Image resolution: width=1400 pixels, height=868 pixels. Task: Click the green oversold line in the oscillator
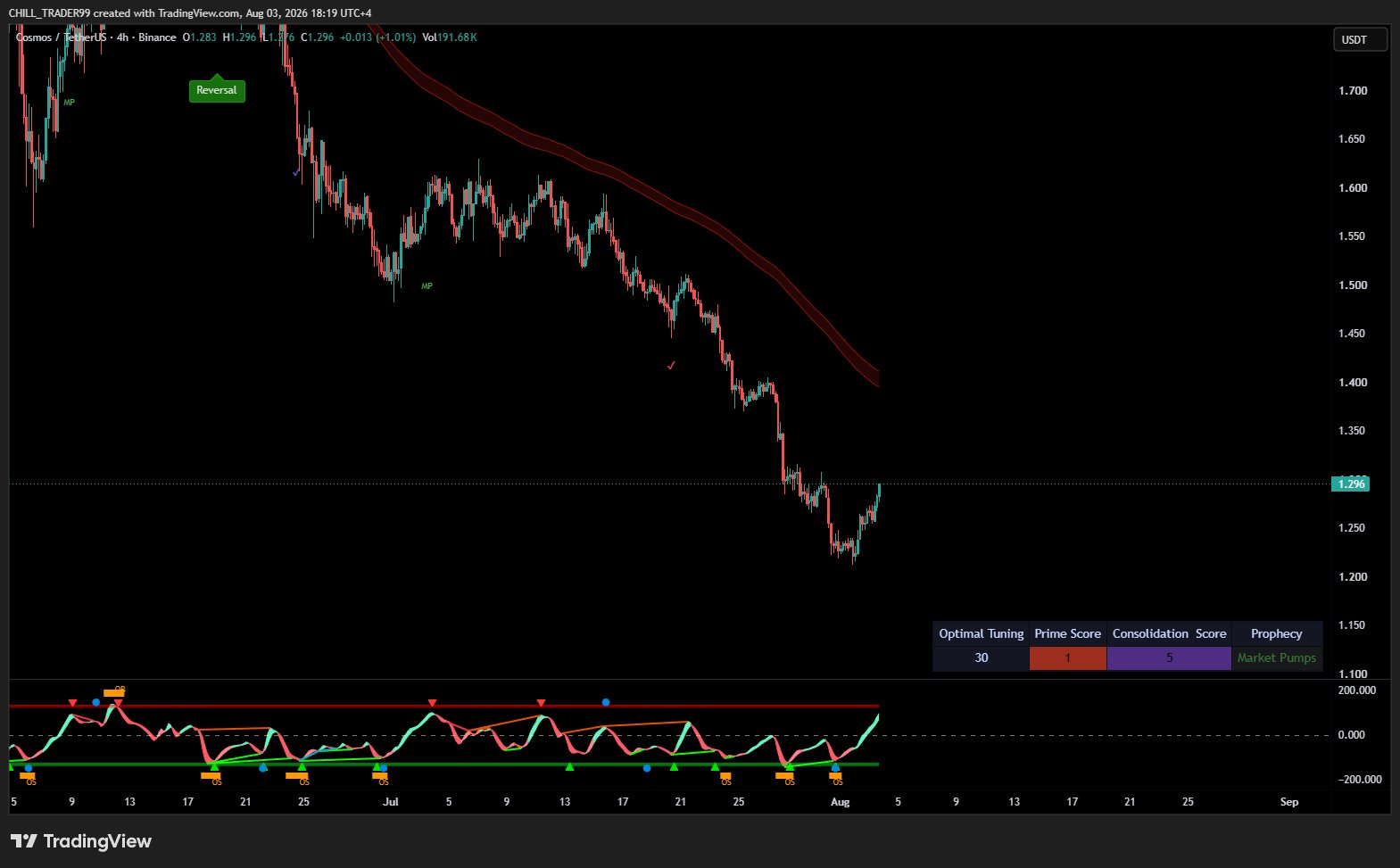(444, 764)
